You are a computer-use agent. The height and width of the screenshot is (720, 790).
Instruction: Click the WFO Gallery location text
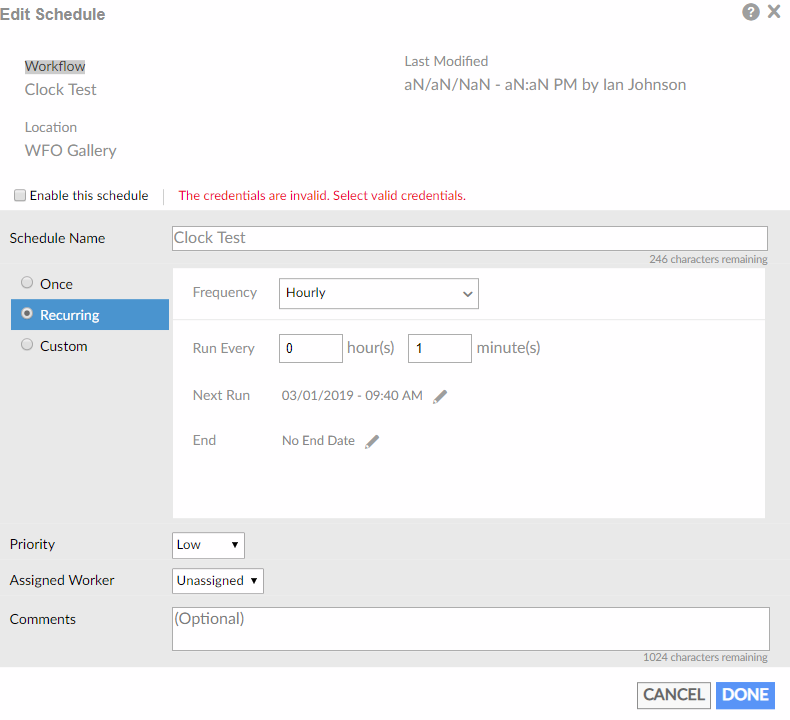[x=71, y=151]
